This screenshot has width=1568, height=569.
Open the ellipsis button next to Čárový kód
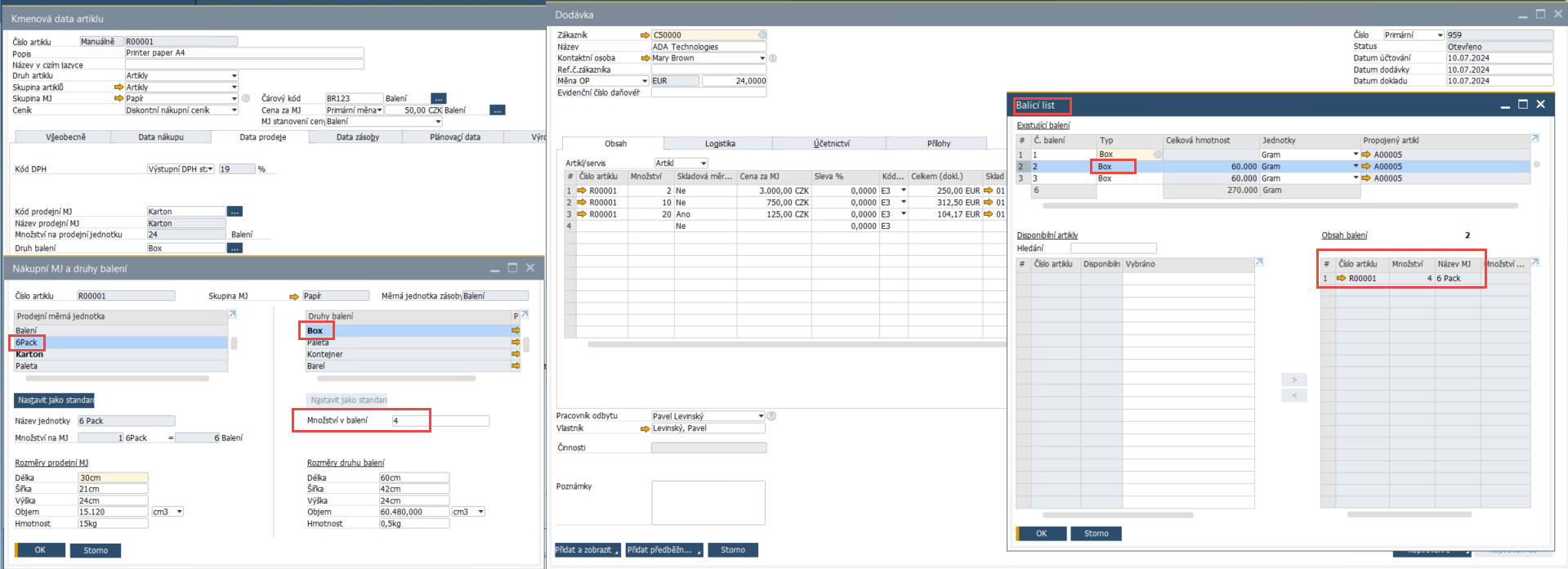[x=439, y=98]
